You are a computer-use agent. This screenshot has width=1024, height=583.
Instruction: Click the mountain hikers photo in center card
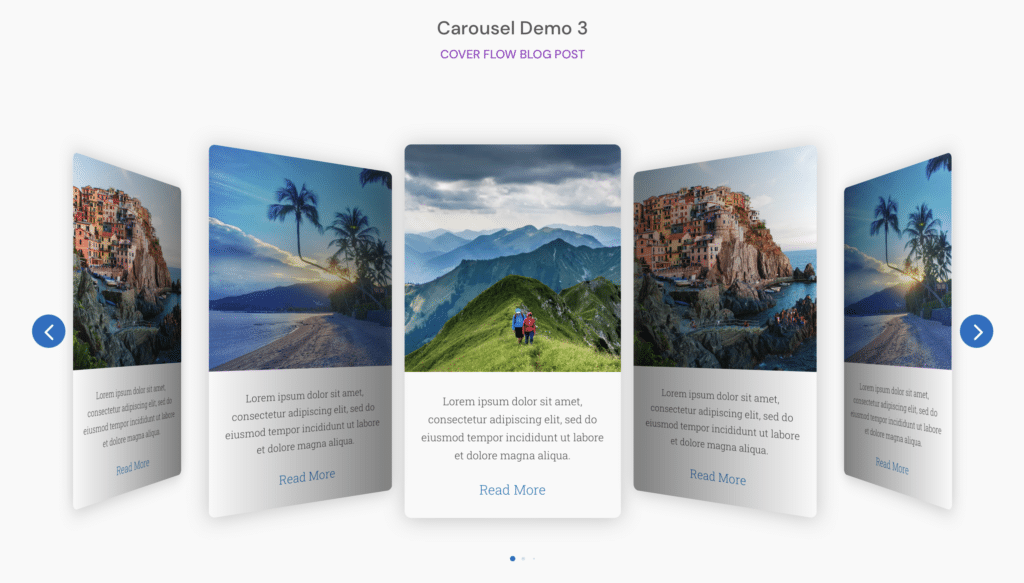coord(512,258)
